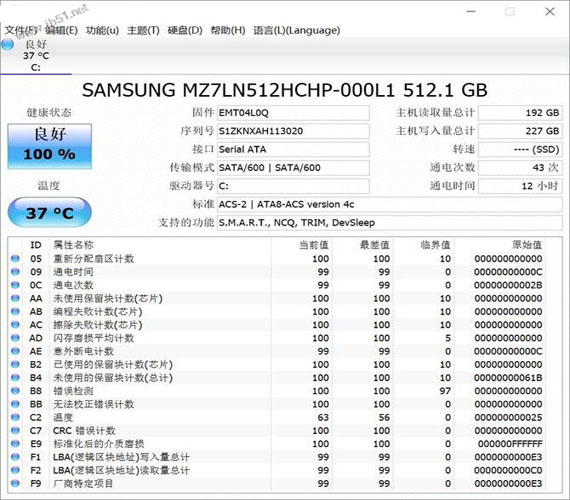Screen dimensions: 570x500
Task: Click the ID column header
Action: tap(36, 245)
